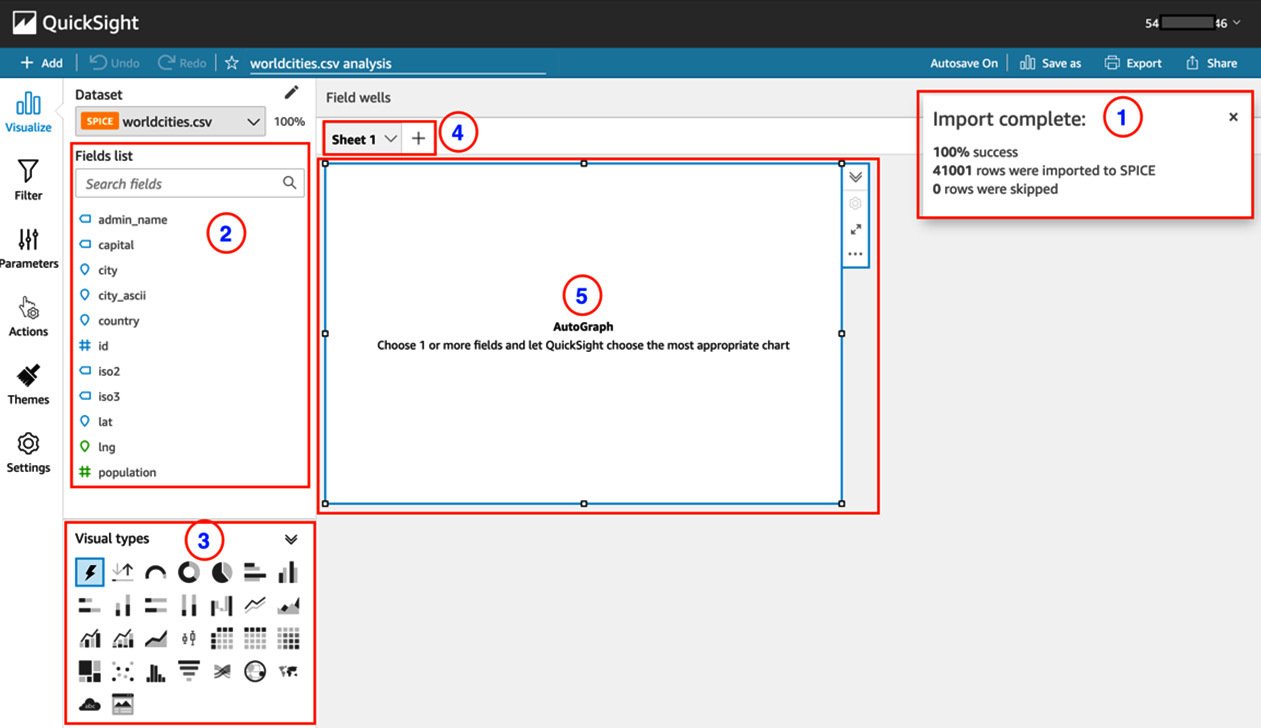Expand the visual's on-visual menu double chevron

(856, 177)
